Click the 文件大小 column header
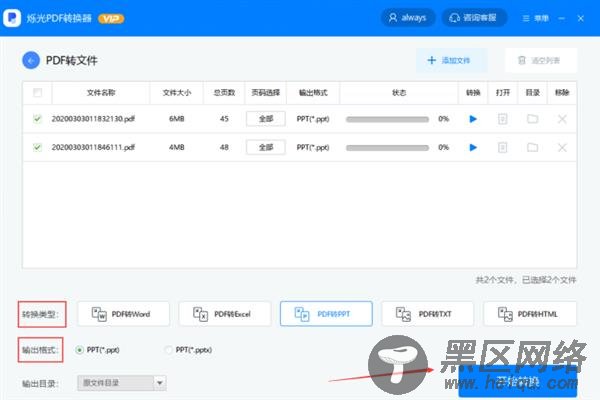This screenshot has height=400, width=600. click(x=176, y=93)
